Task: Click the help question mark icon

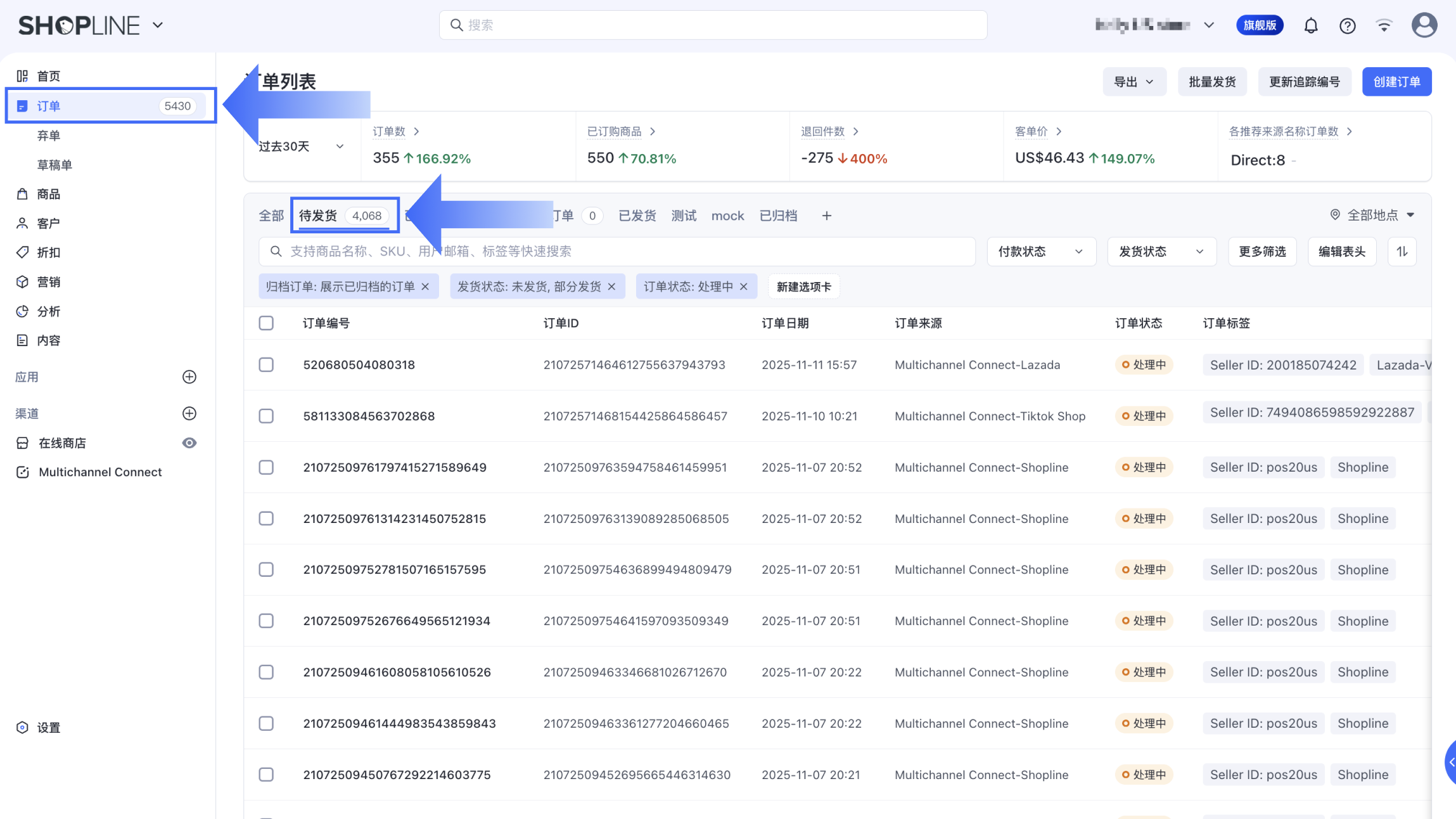Action: coord(1347,25)
